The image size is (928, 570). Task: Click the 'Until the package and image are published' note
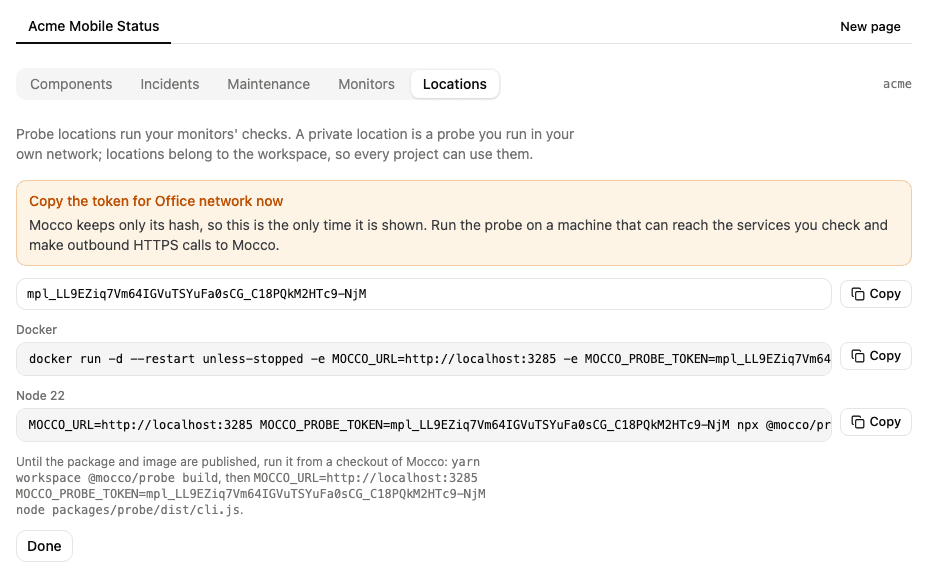[x=251, y=485]
